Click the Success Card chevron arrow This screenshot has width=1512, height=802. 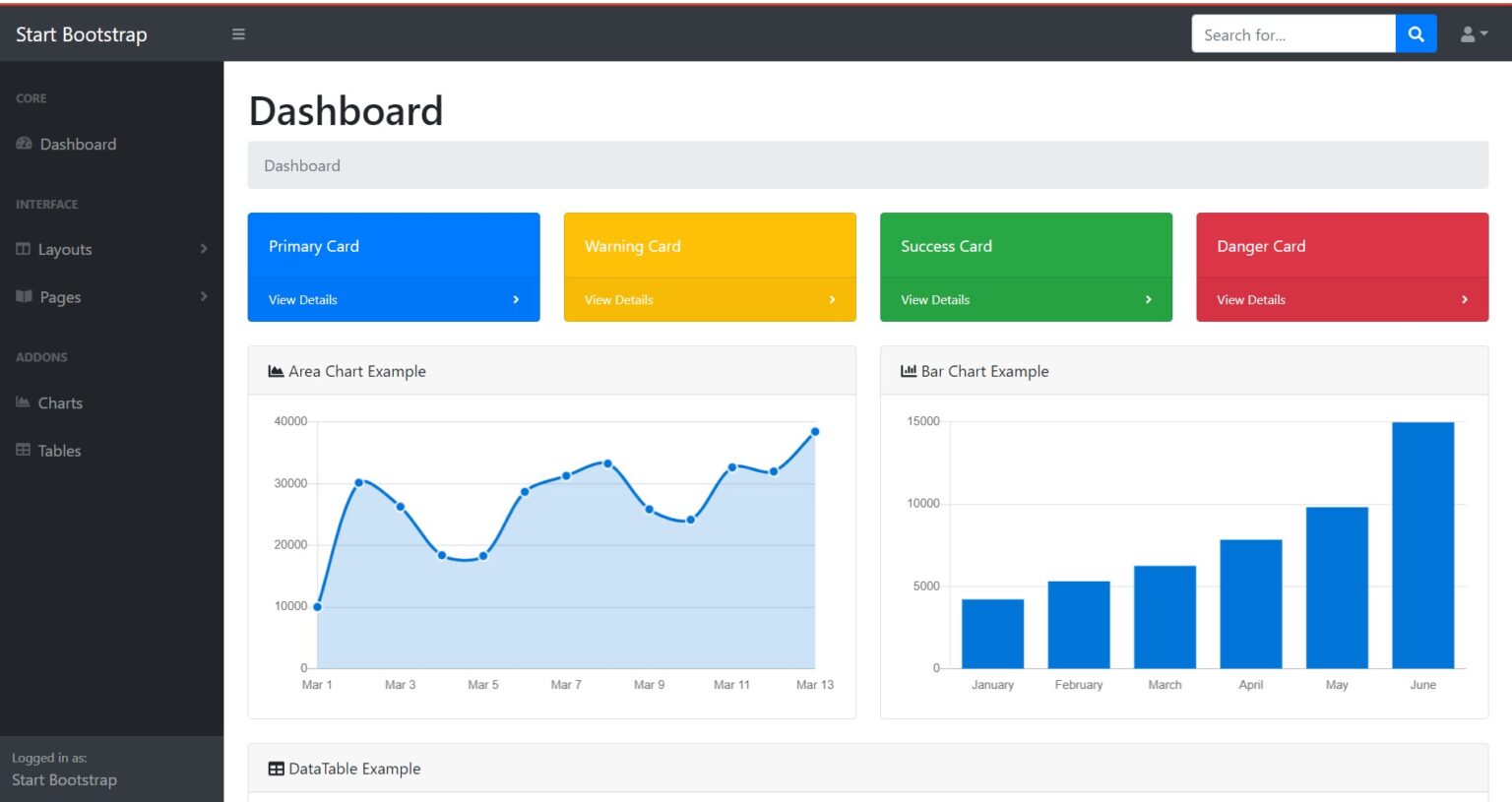point(1148,299)
